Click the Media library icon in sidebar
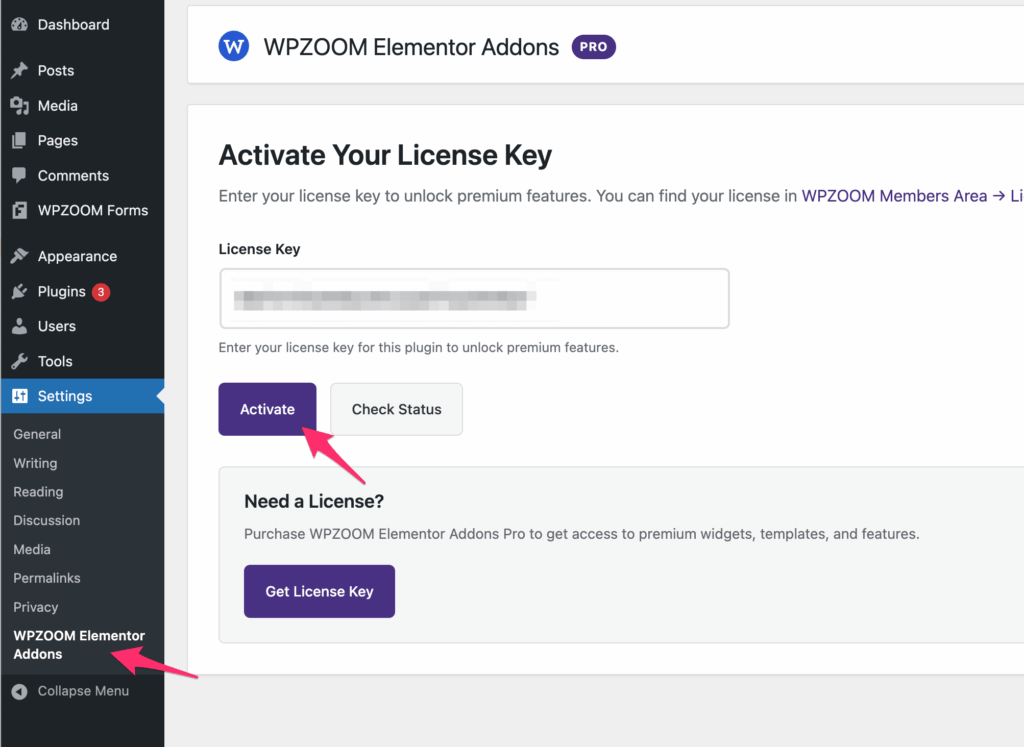The width and height of the screenshot is (1024, 747). click(x=20, y=106)
